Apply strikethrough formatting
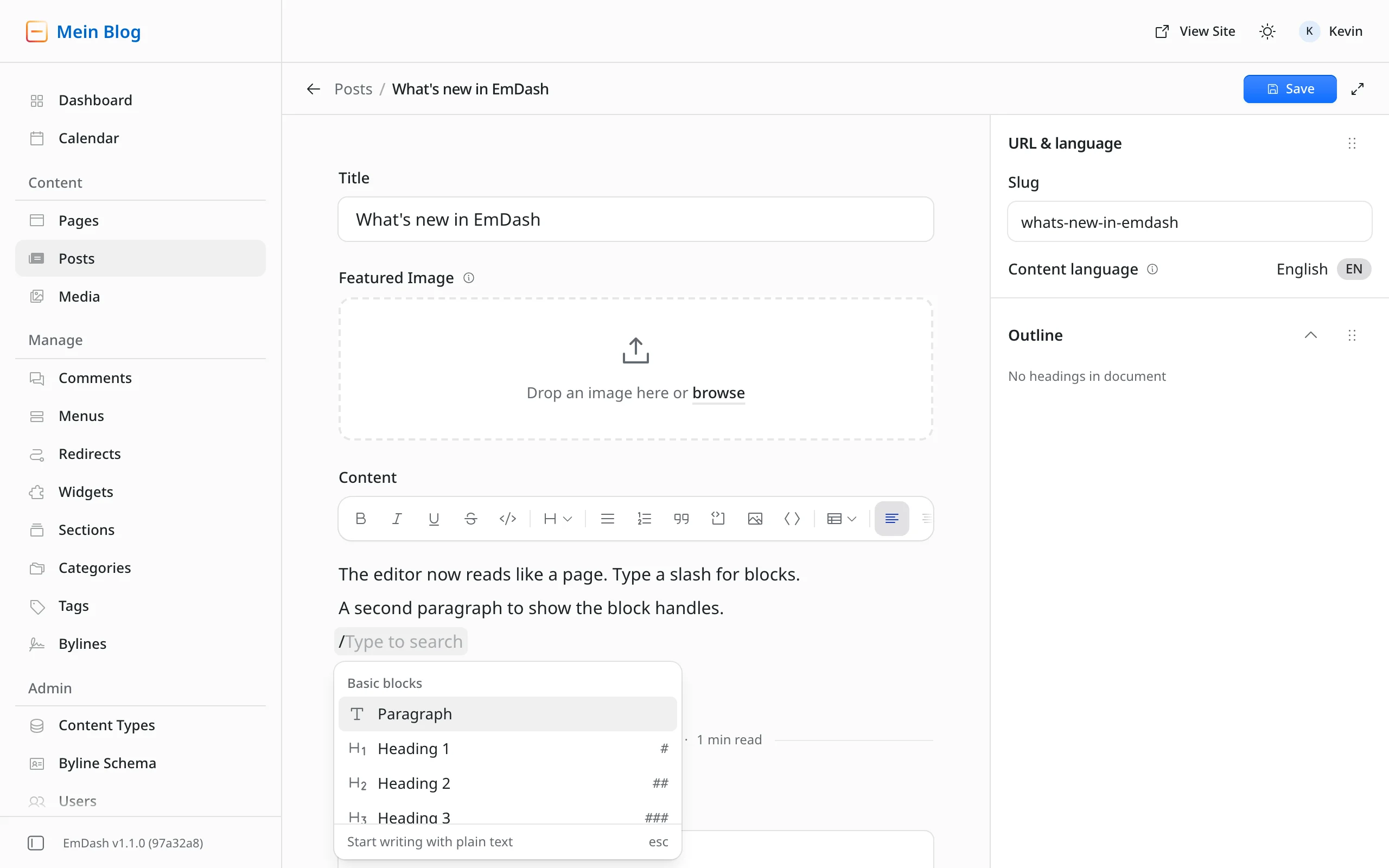 [x=470, y=519]
